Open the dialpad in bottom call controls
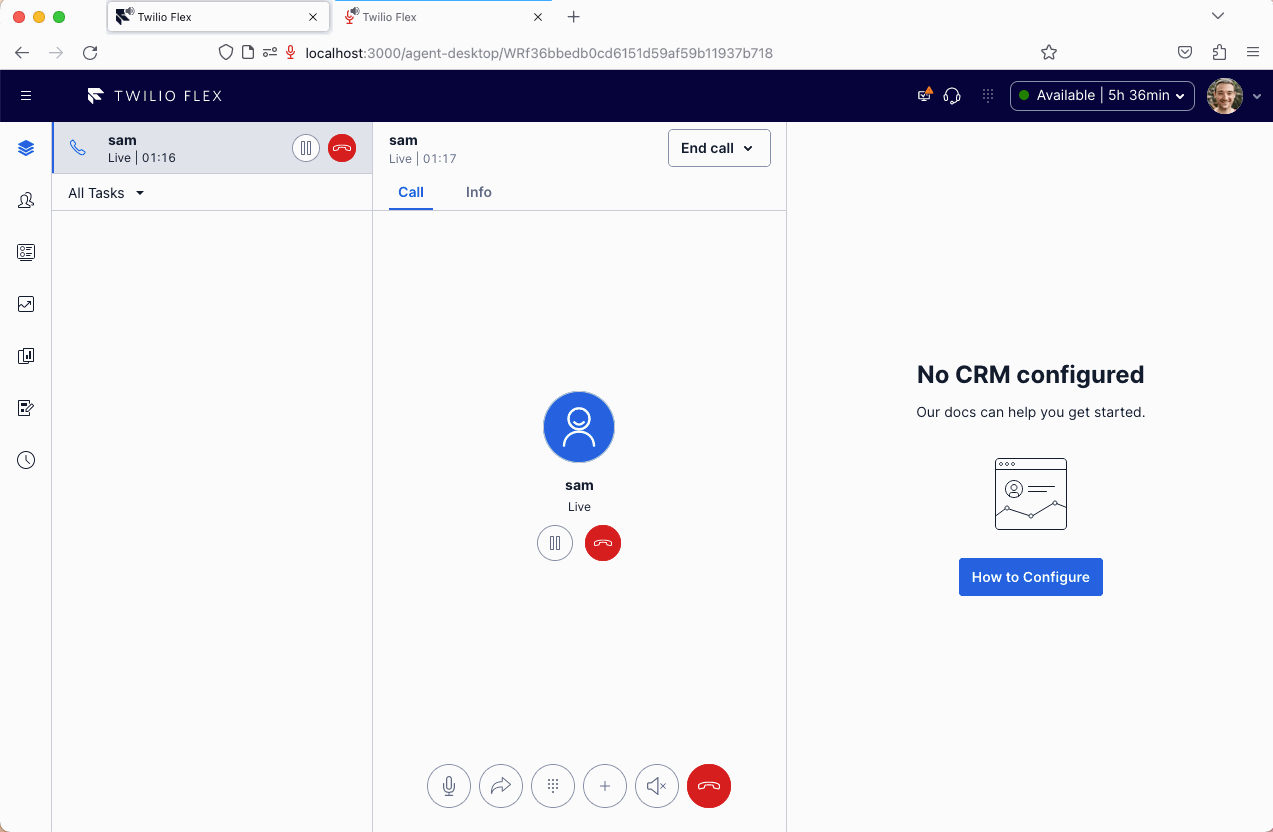This screenshot has width=1273, height=832. click(553, 786)
